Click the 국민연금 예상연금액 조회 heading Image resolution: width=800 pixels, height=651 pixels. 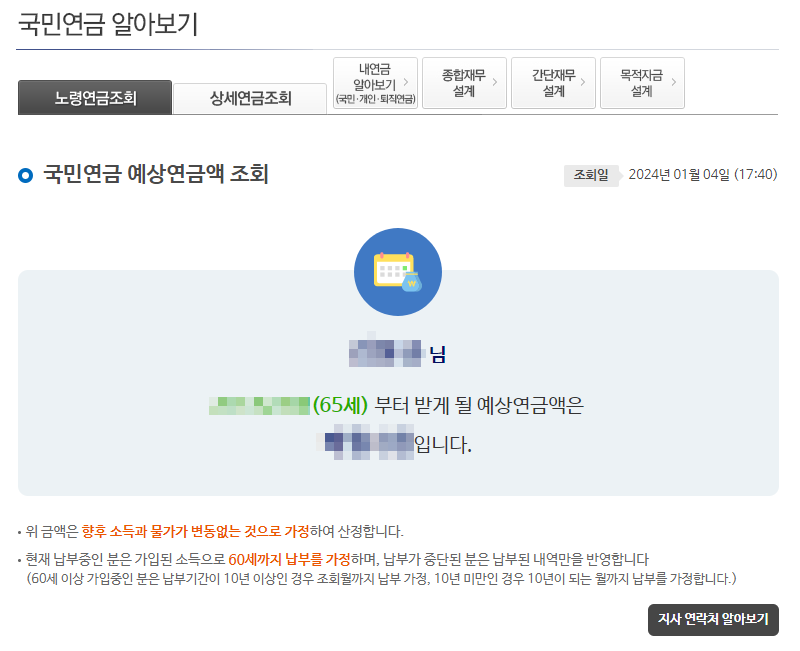tap(156, 174)
